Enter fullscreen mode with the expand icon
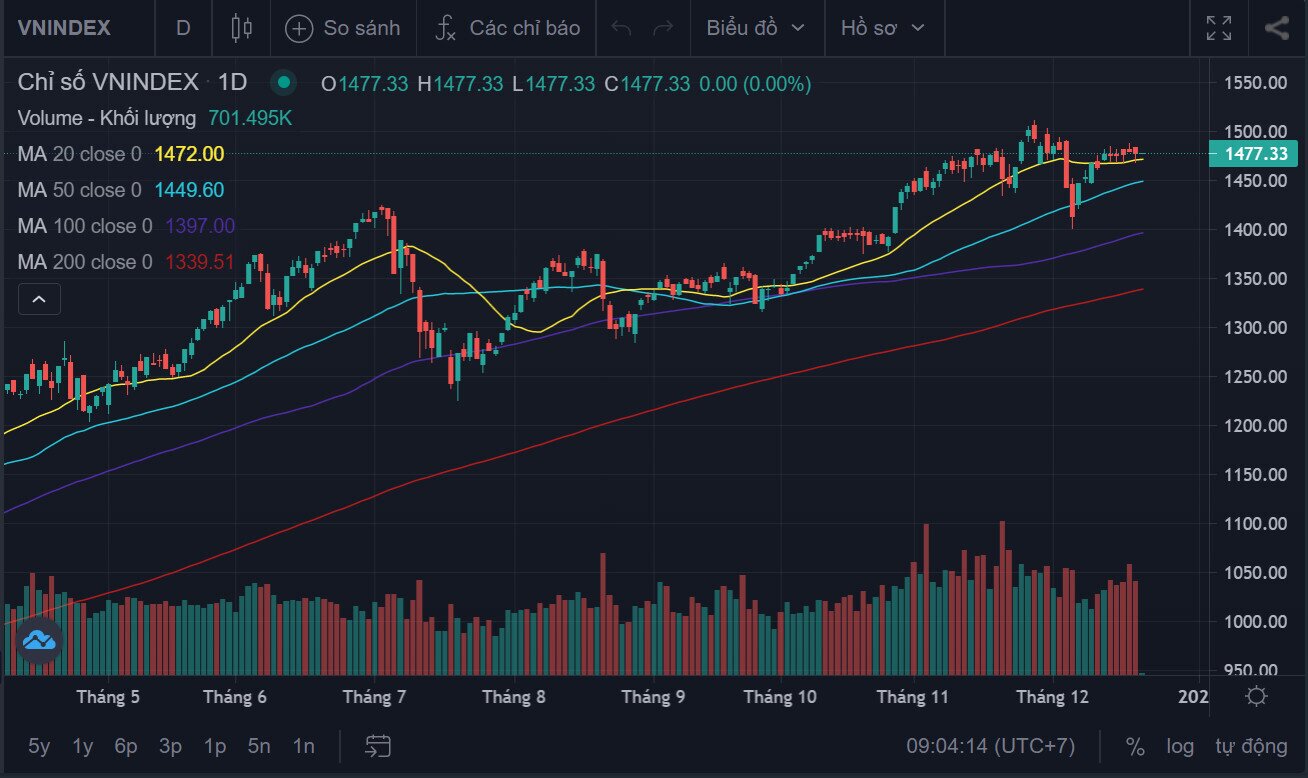This screenshot has width=1308, height=778. (1219, 28)
